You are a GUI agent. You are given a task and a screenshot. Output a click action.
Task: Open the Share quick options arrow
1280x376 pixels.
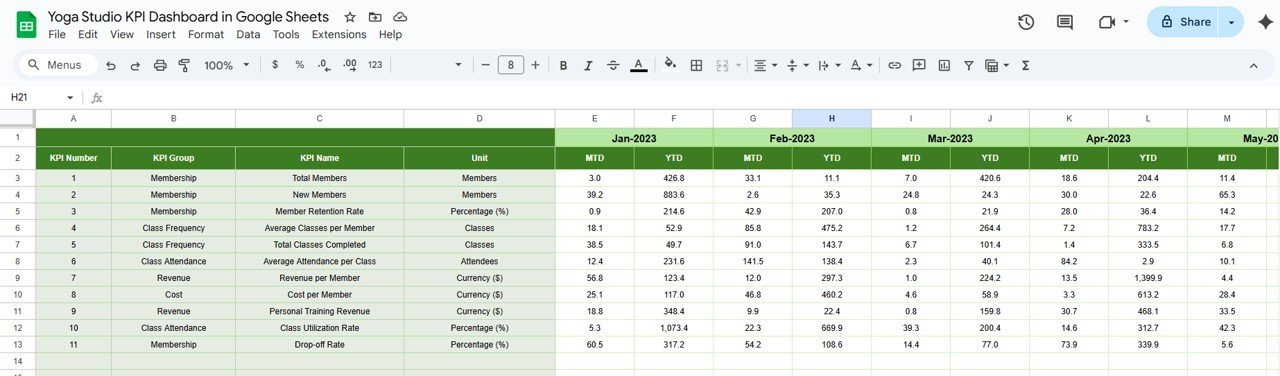pos(1232,22)
